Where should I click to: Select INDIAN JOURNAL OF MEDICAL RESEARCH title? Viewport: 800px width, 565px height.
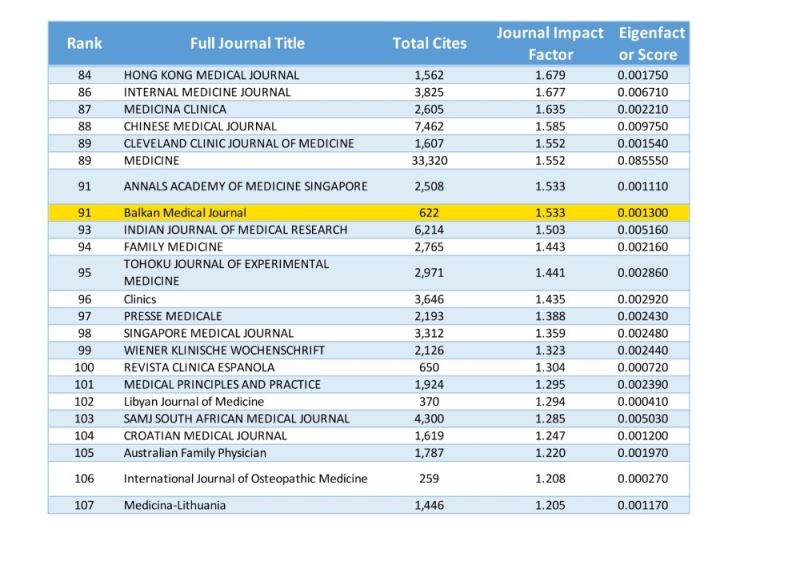coord(235,230)
